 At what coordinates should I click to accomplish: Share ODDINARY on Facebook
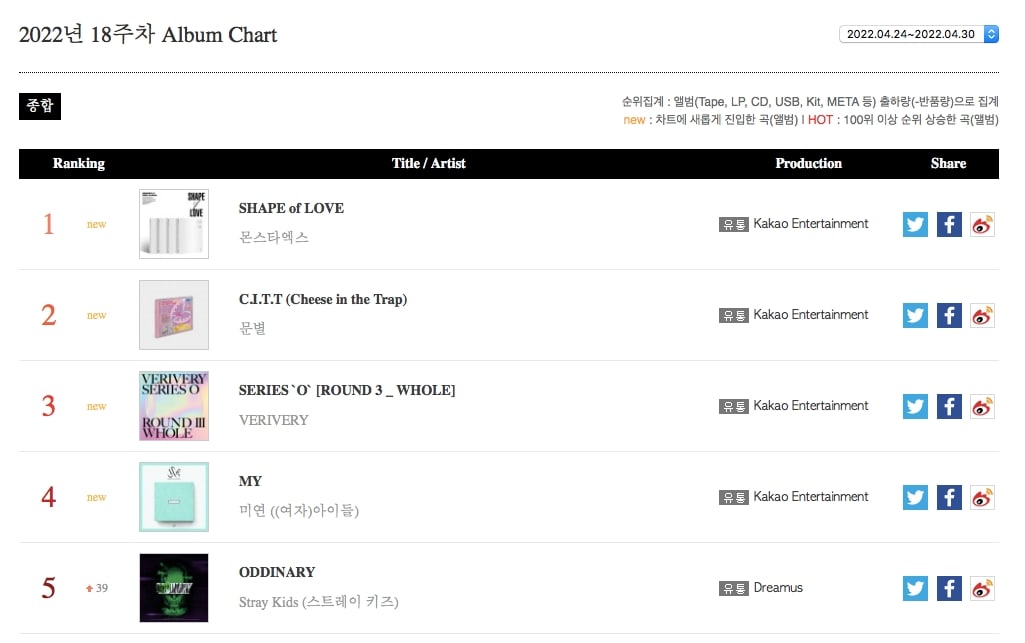[949, 587]
